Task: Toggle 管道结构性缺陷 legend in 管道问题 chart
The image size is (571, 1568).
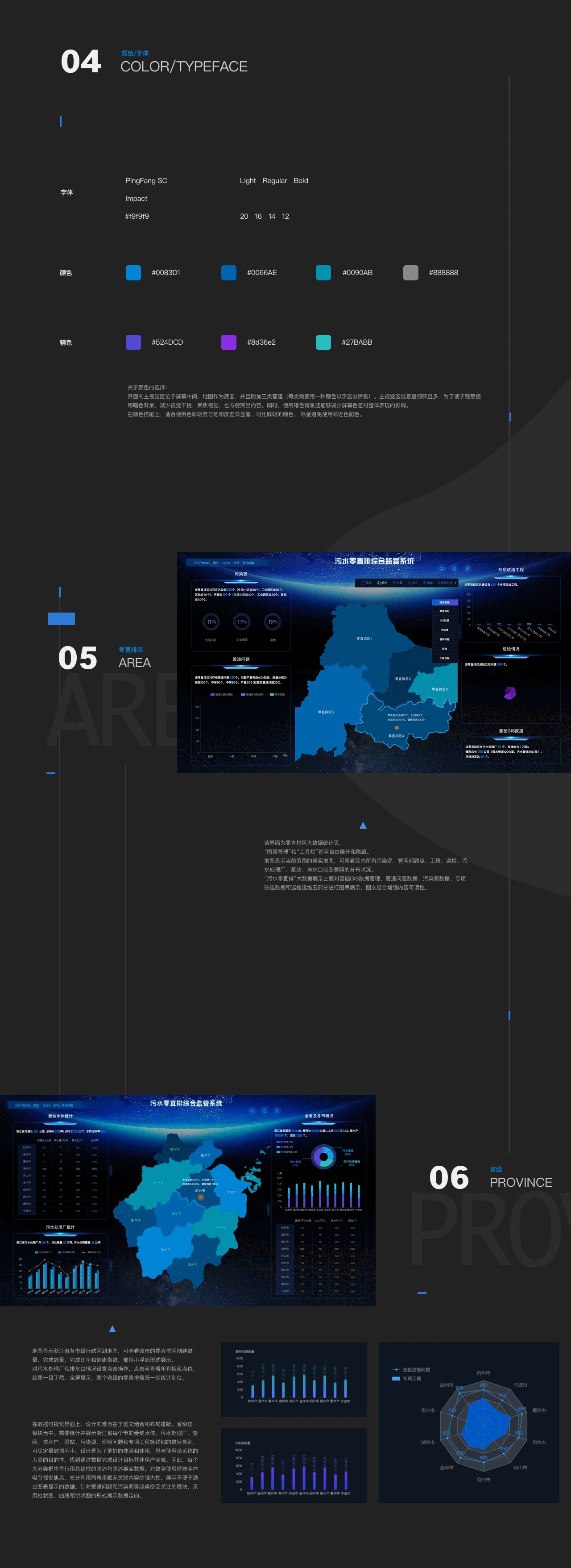Action: 252,694
